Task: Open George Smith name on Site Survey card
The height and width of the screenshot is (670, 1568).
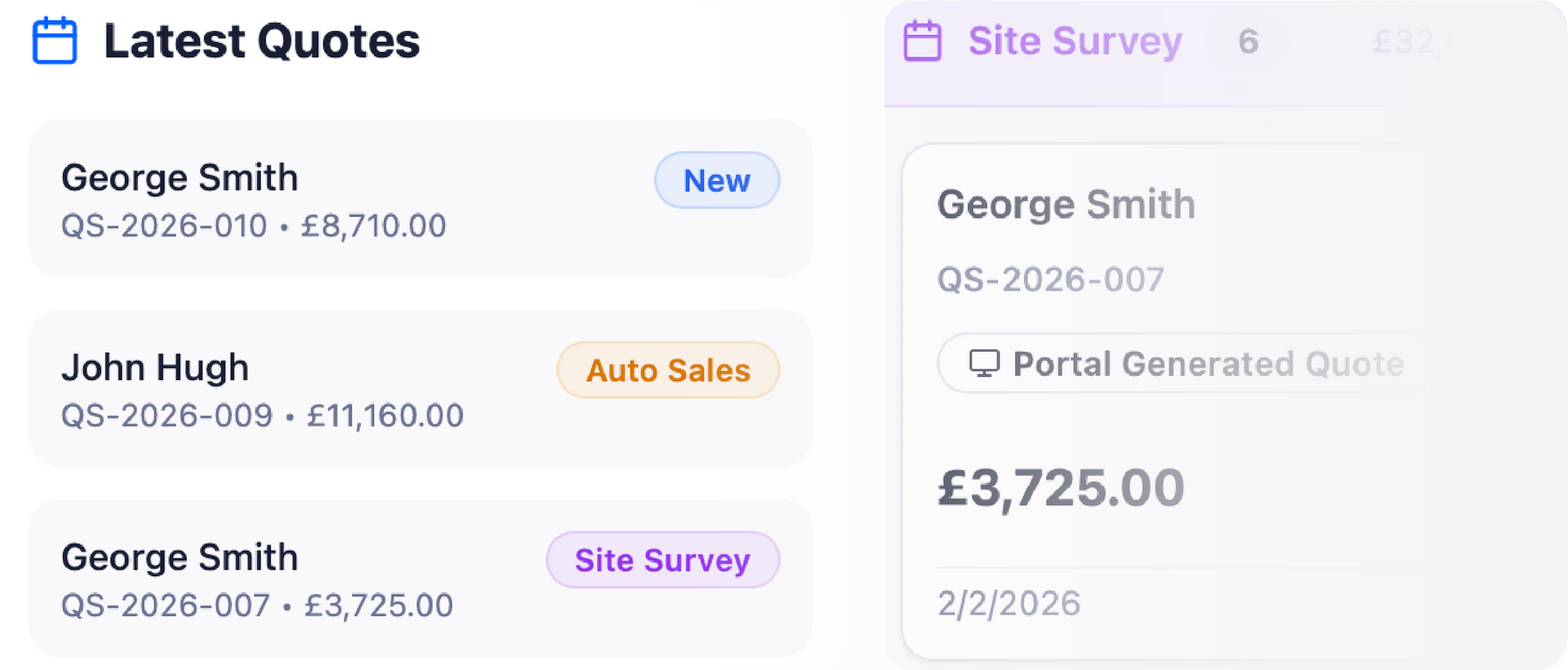Action: click(1066, 204)
